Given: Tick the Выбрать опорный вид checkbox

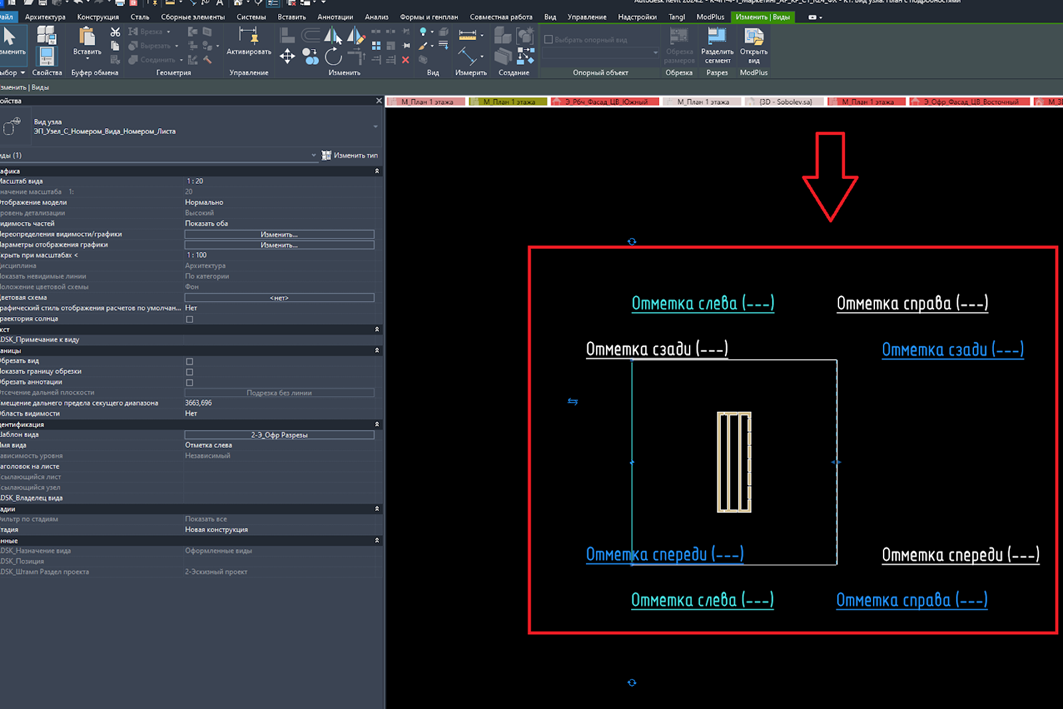Looking at the screenshot, I should tap(548, 39).
